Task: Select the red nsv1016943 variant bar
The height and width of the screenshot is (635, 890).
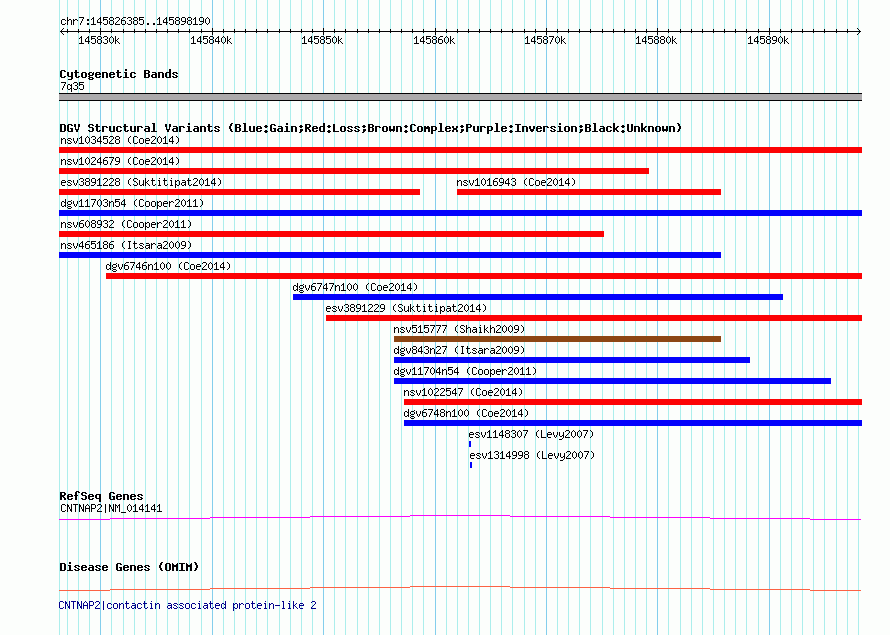Action: pos(589,192)
